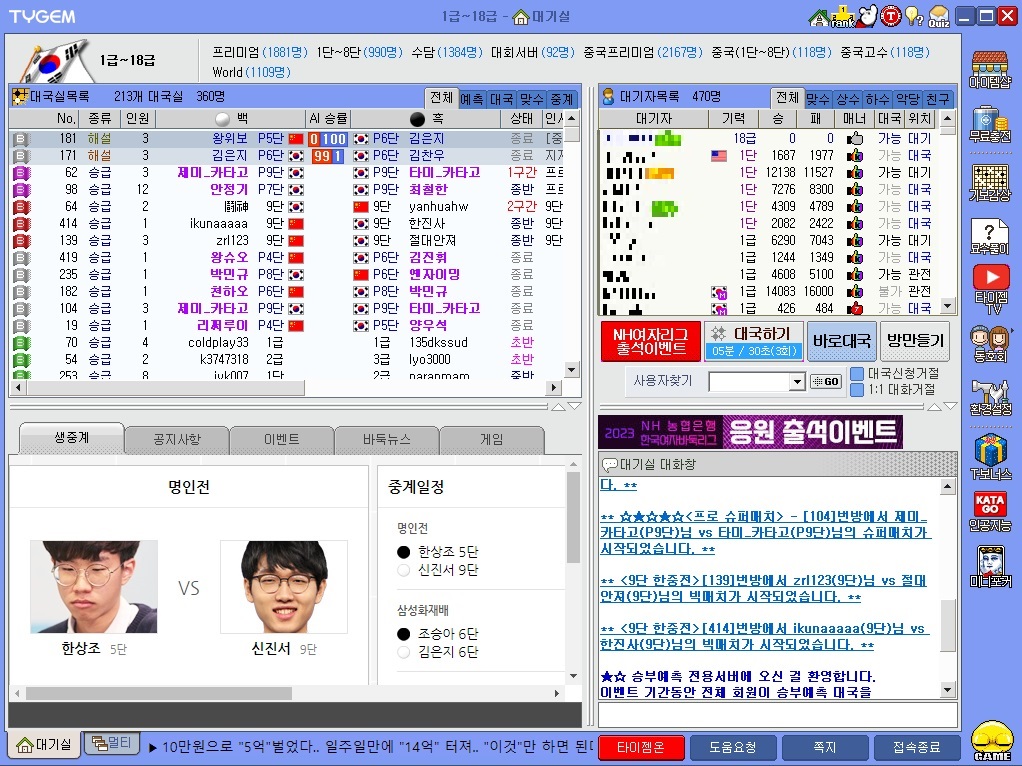
Task: Click the 쪽지 button
Action: [x=825, y=747]
